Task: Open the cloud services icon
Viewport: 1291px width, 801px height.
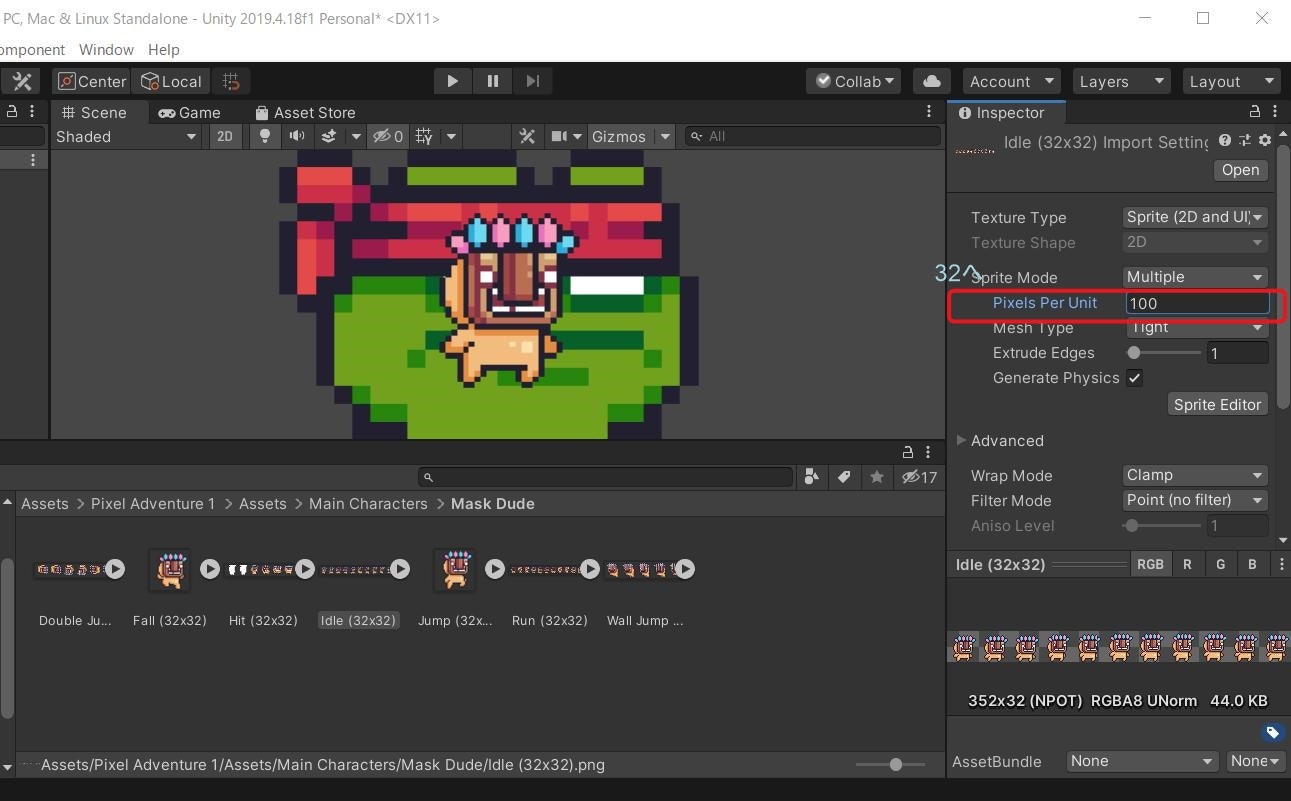Action: [x=931, y=81]
